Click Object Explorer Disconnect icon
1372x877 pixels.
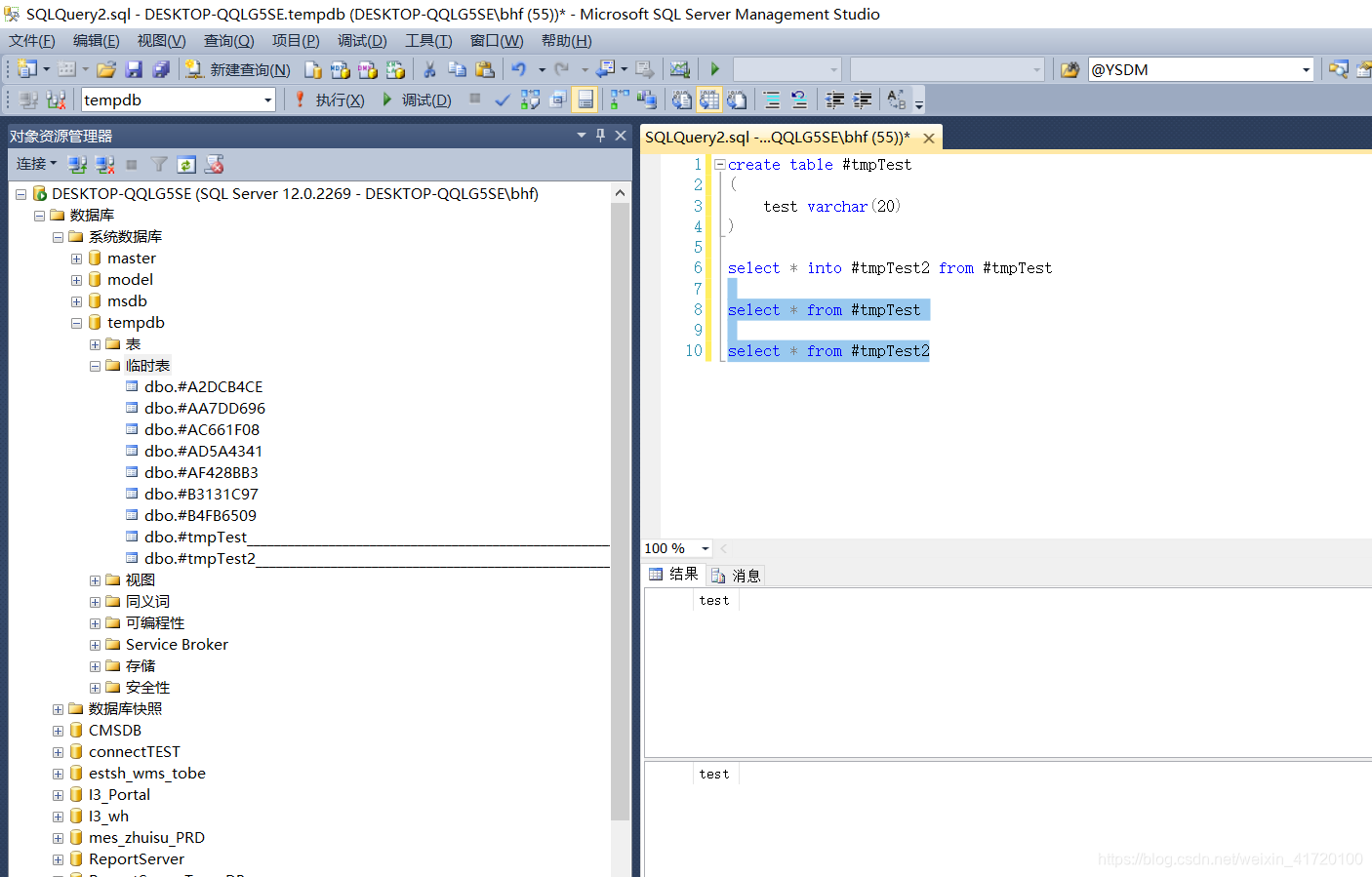[105, 164]
